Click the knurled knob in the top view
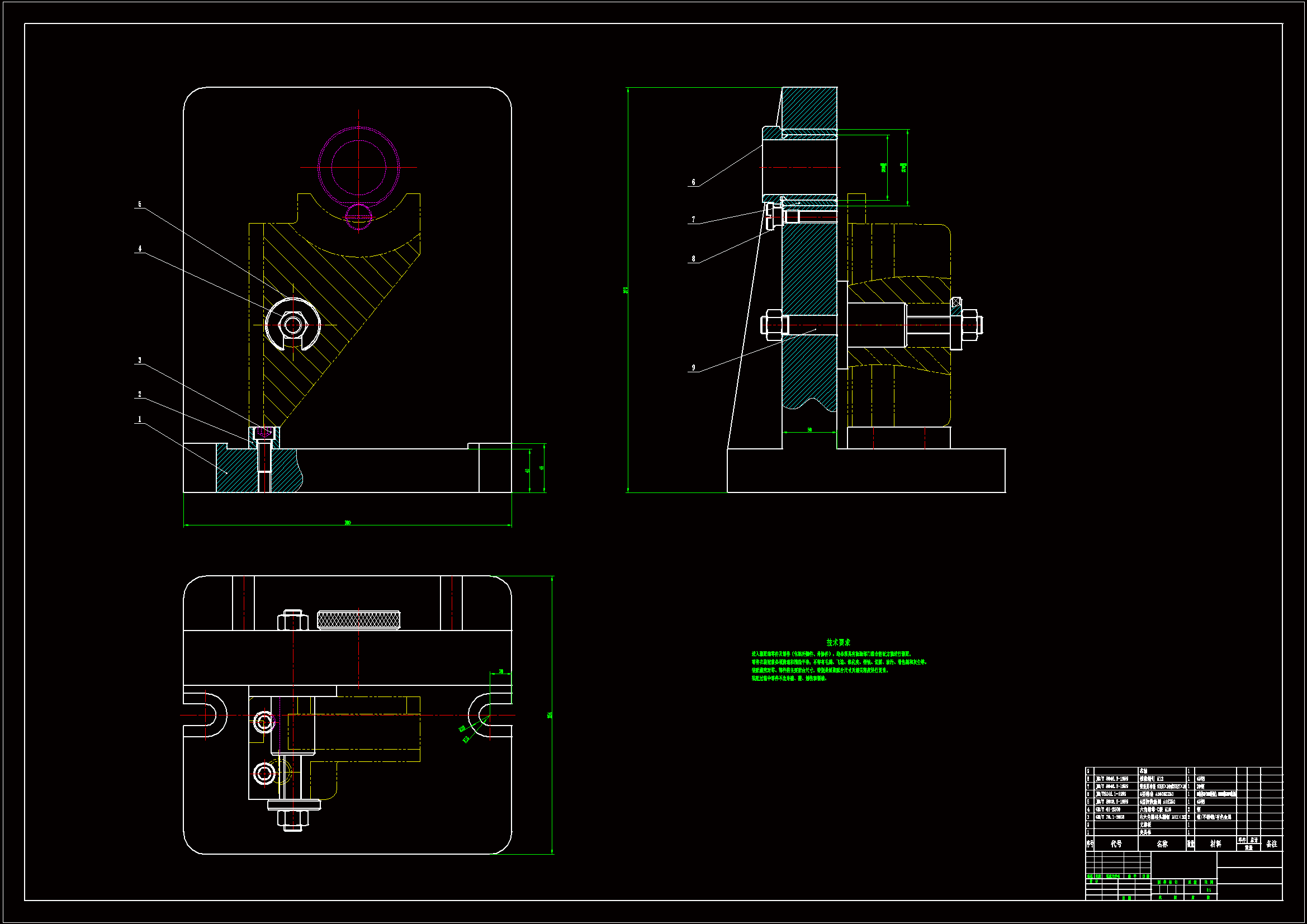This screenshot has height=924, width=1307. coord(359,620)
